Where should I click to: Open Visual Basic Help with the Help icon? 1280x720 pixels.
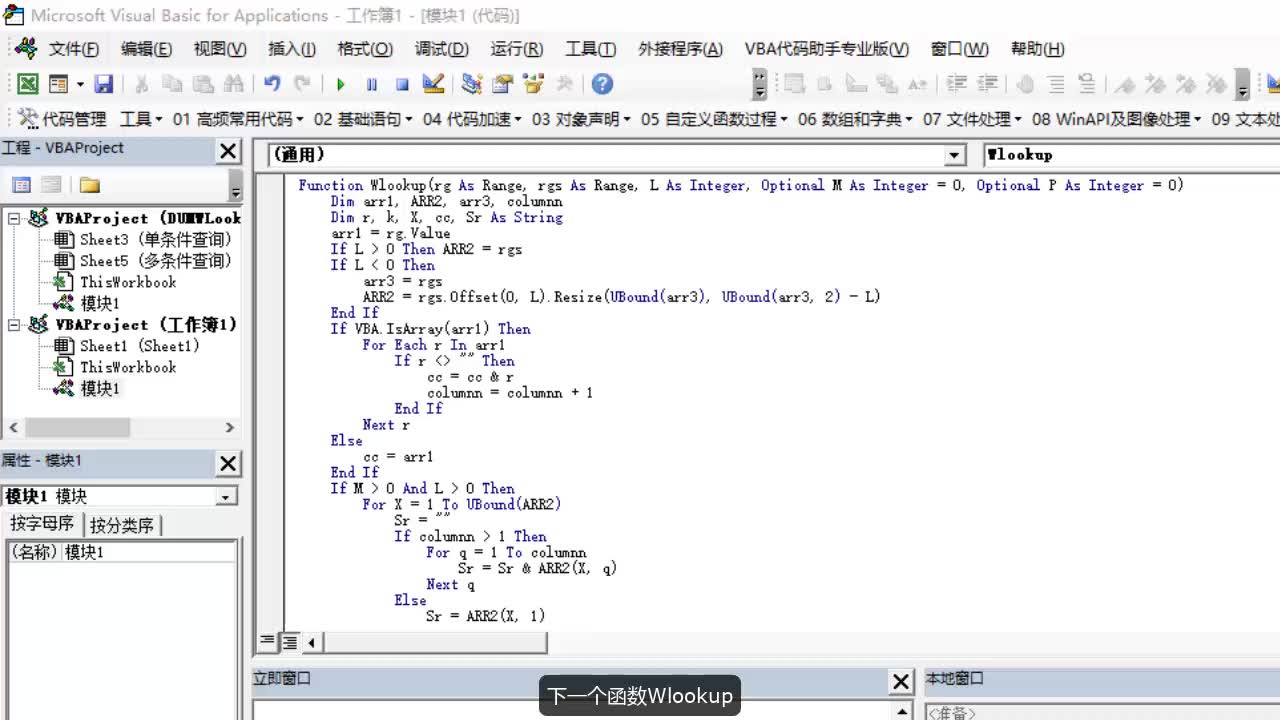pos(601,84)
